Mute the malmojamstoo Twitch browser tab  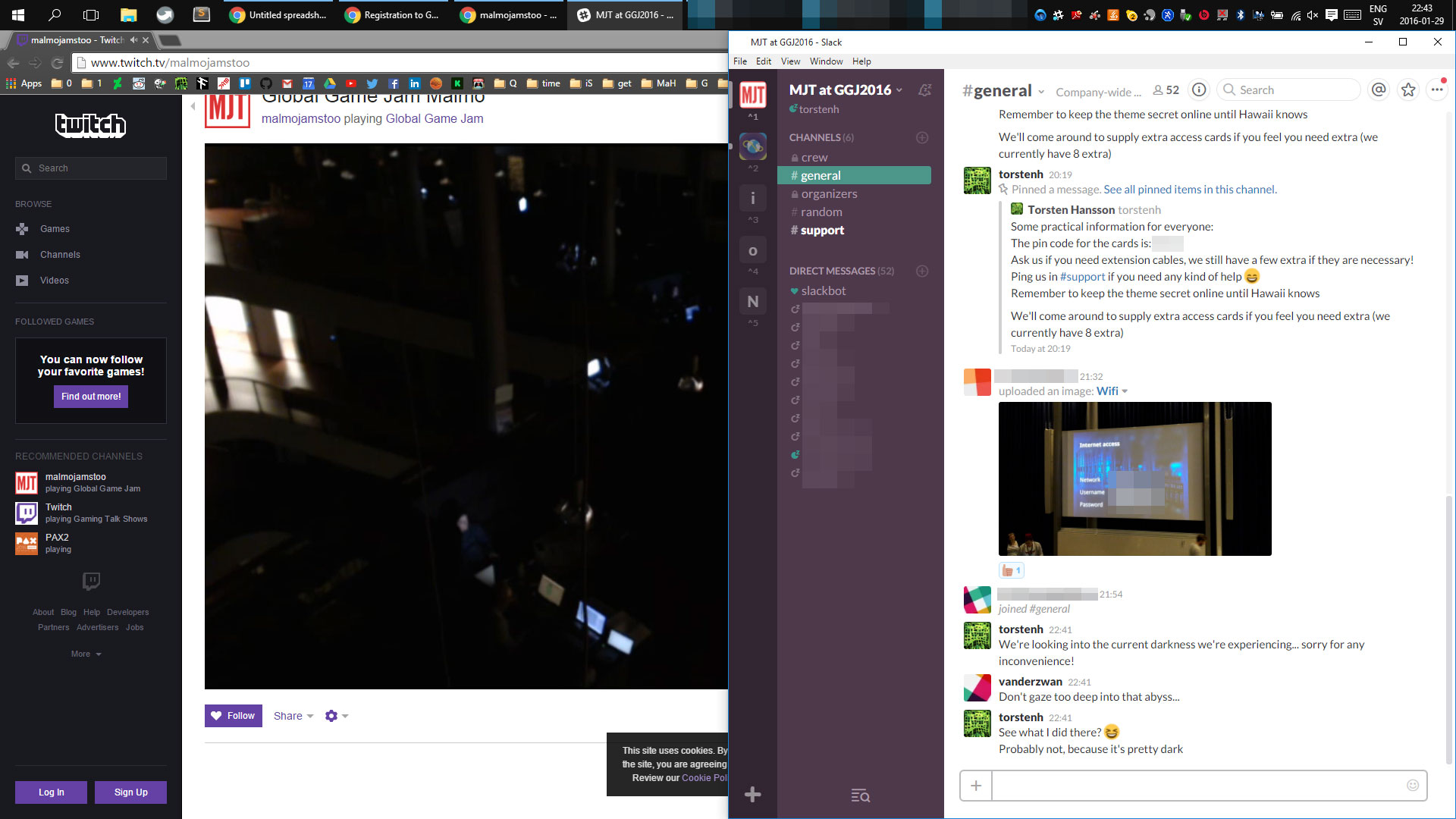133,40
